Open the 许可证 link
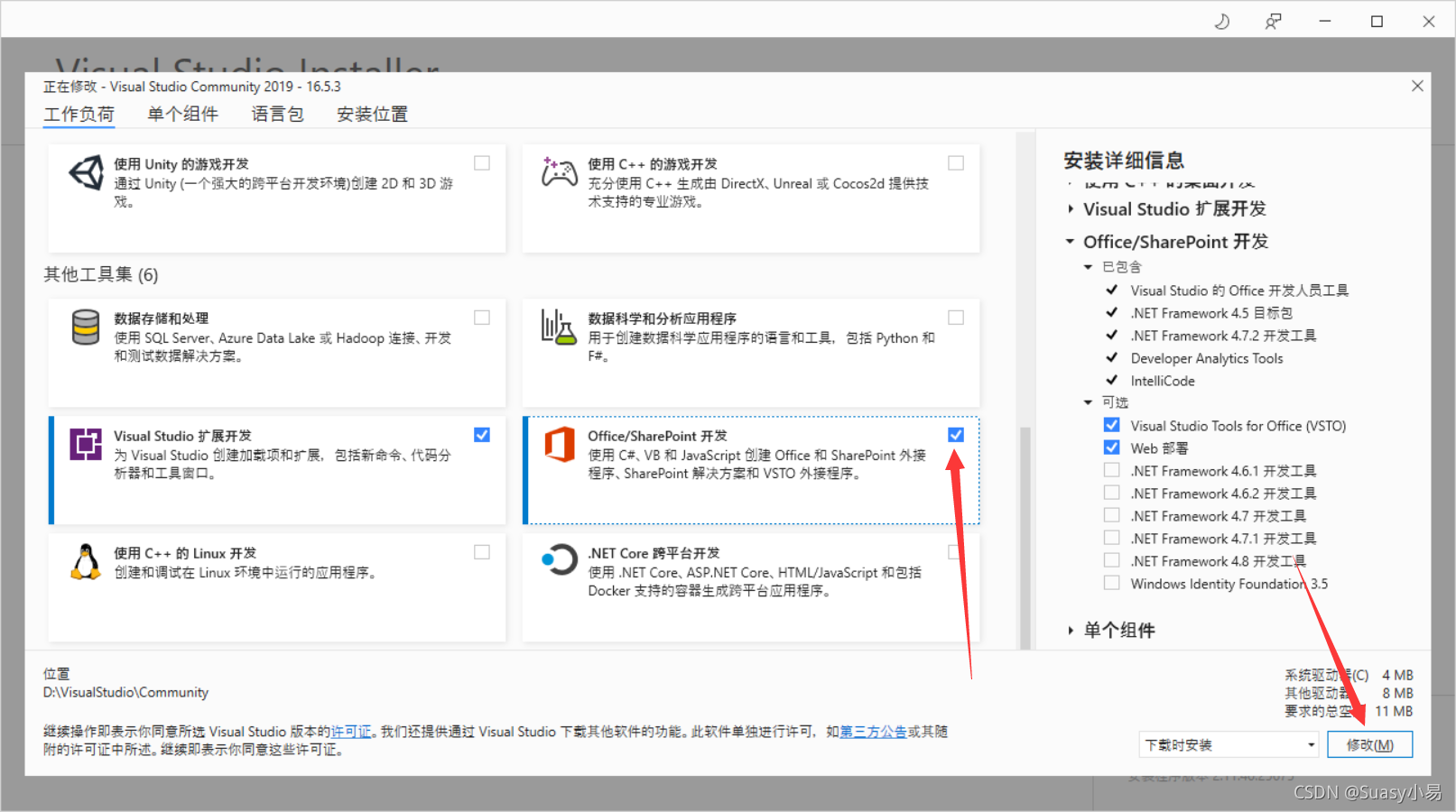 [x=351, y=732]
